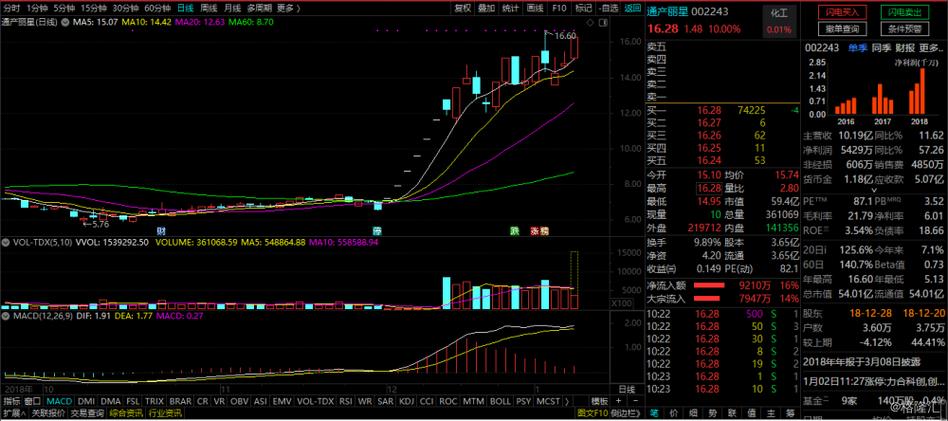Select the VOL-TDX indicator tab
This screenshot has height=421, width=948.
tap(315, 401)
